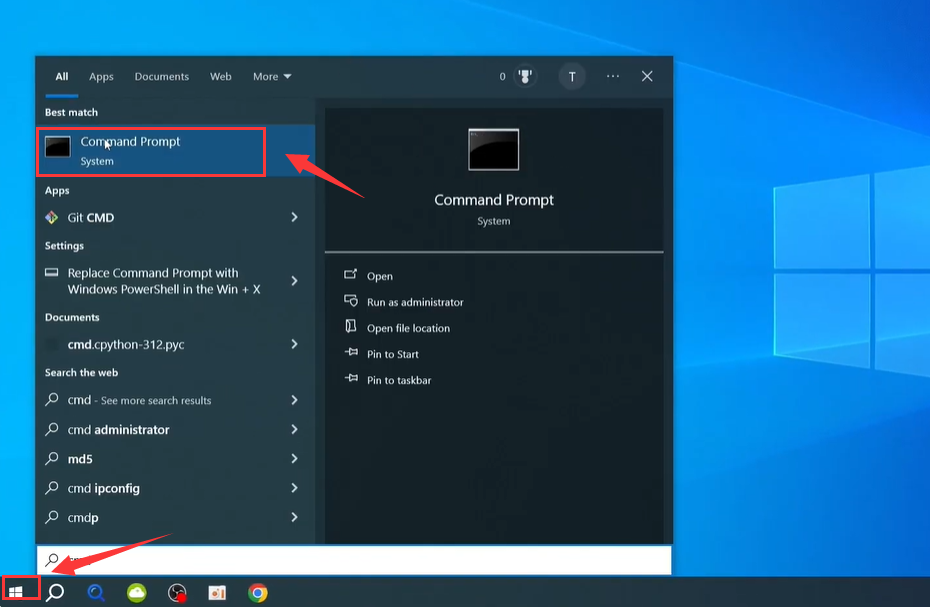The image size is (930, 607).
Task: Expand the cmd.cpython-312.pyc chevron
Action: tap(294, 344)
